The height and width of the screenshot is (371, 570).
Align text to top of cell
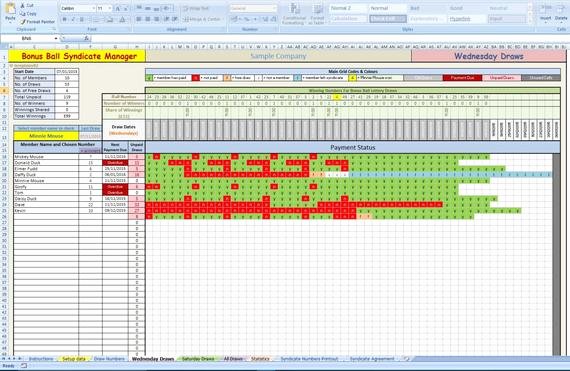click(x=139, y=8)
